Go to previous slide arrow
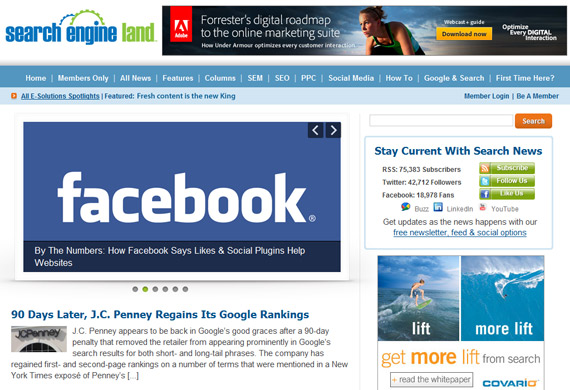Viewport: 570px width, 390px height. (316, 130)
